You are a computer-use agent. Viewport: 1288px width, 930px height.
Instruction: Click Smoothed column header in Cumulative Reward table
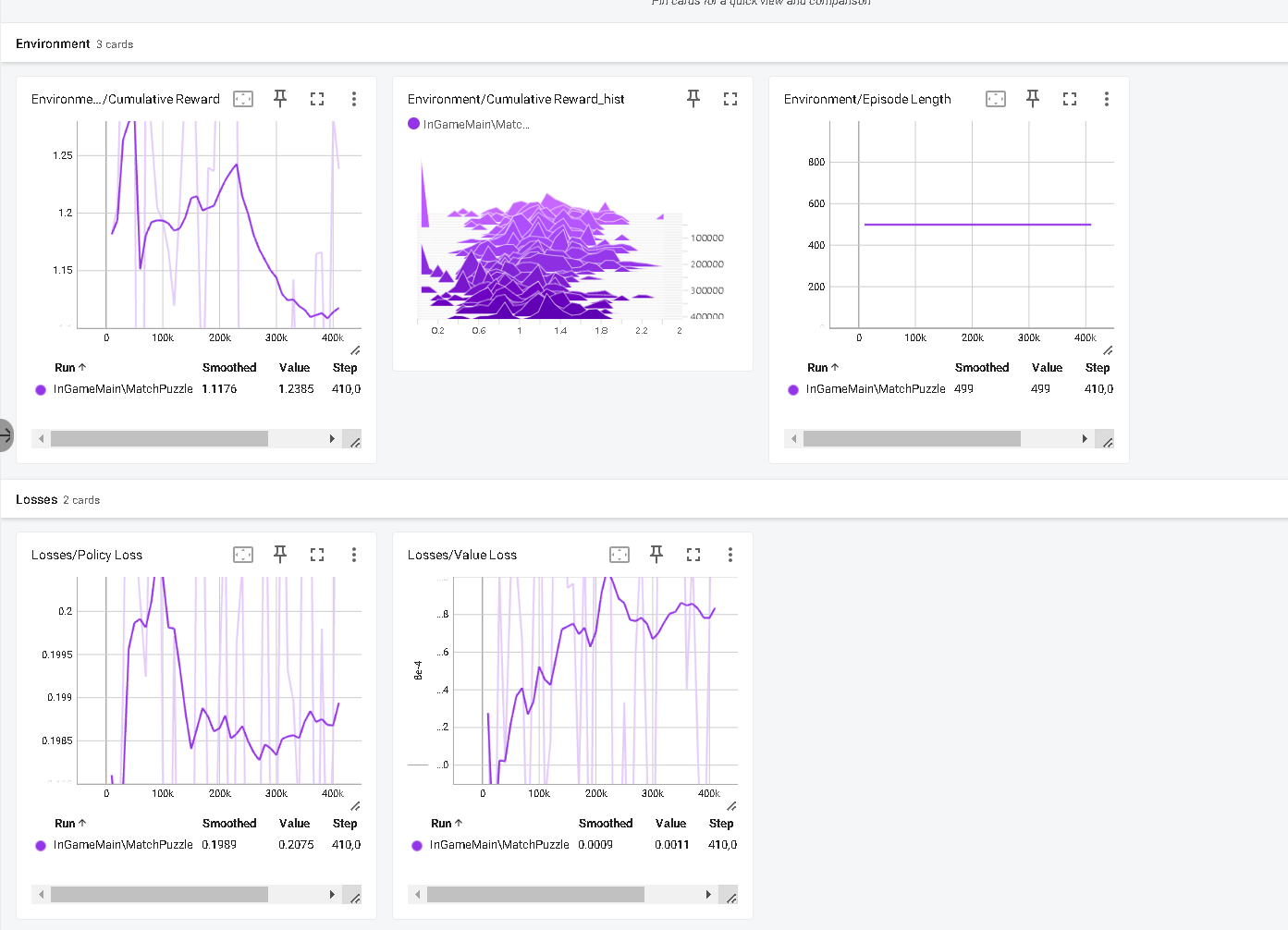click(x=229, y=367)
